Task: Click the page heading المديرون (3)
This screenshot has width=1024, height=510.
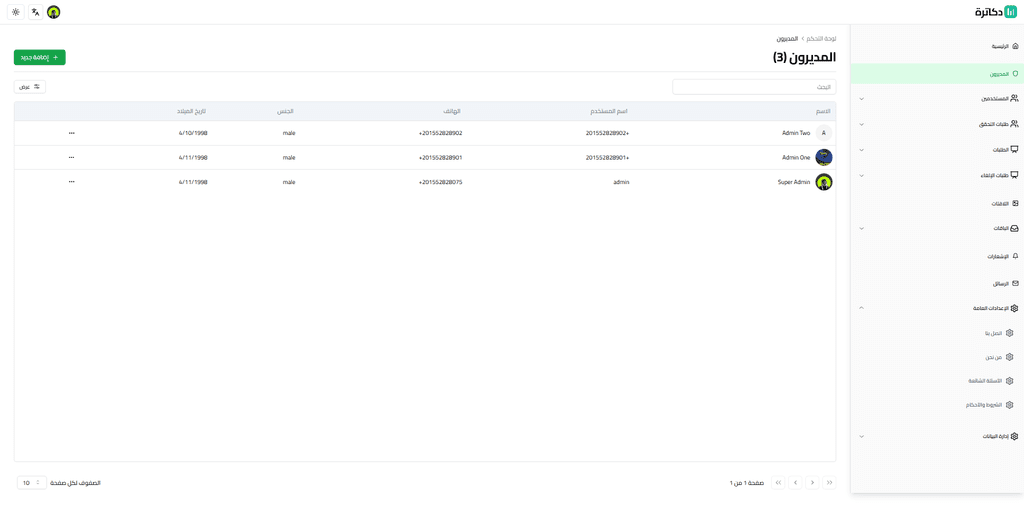Action: pyautogui.click(x=805, y=58)
